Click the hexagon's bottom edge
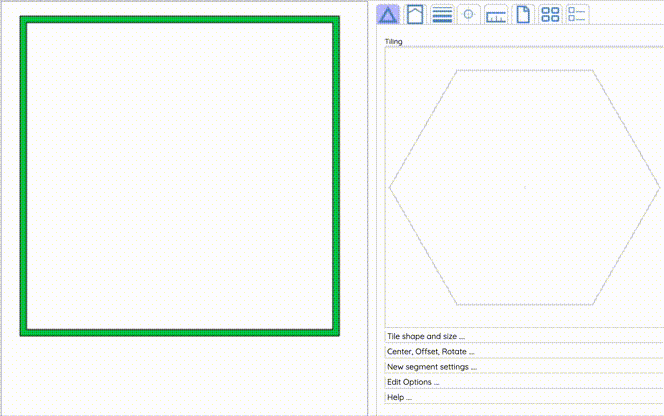 pyautogui.click(x=525, y=304)
